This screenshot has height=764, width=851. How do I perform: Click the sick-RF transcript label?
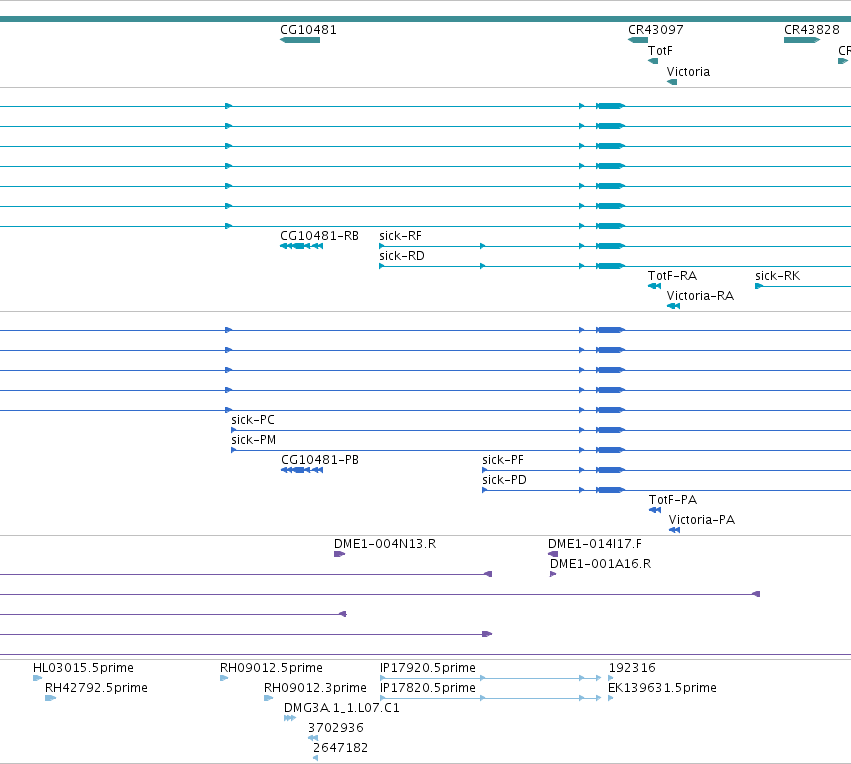pos(401,236)
